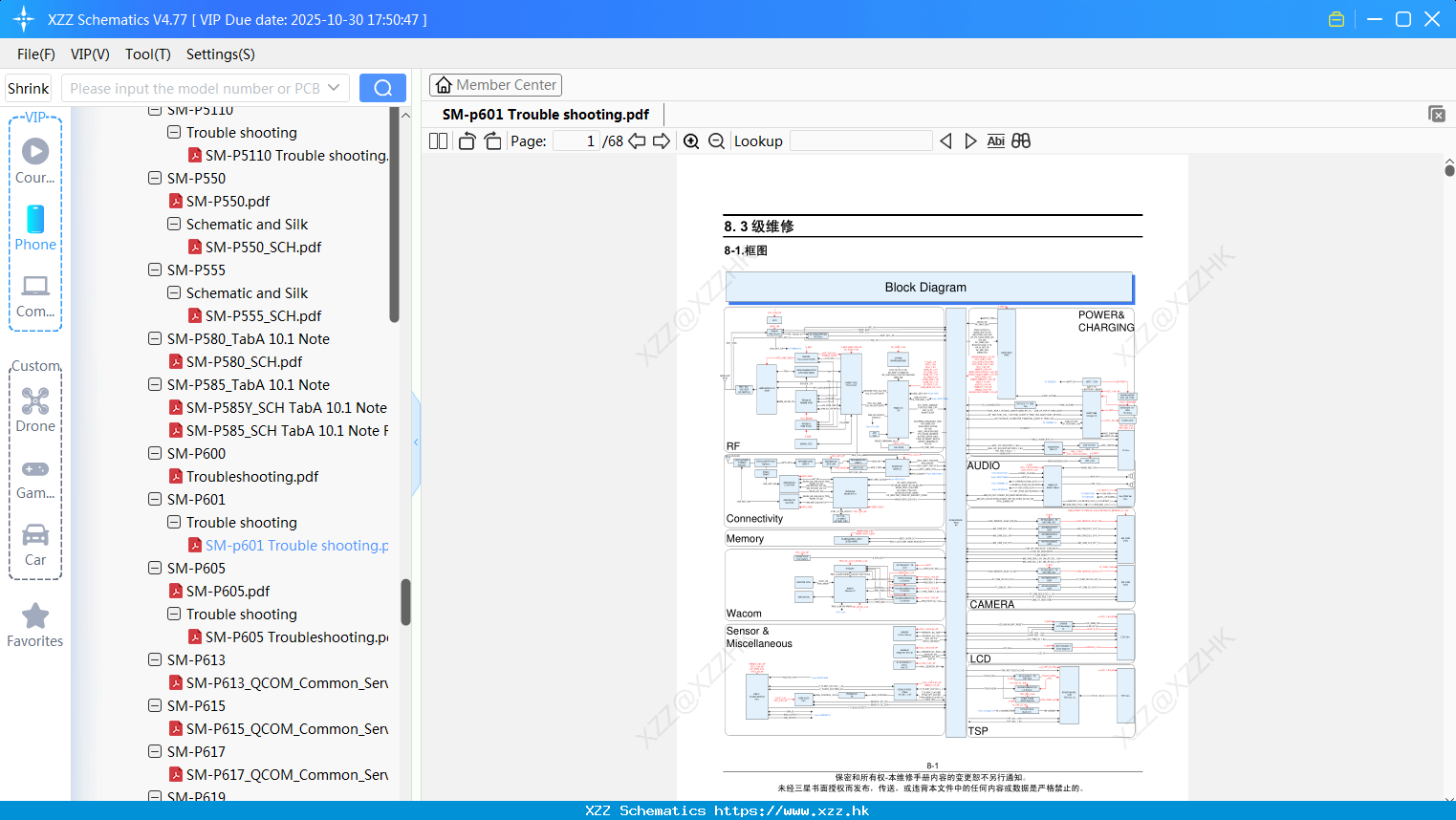This screenshot has height=820, width=1456.
Task: Find previous lookup result
Action: (x=945, y=140)
